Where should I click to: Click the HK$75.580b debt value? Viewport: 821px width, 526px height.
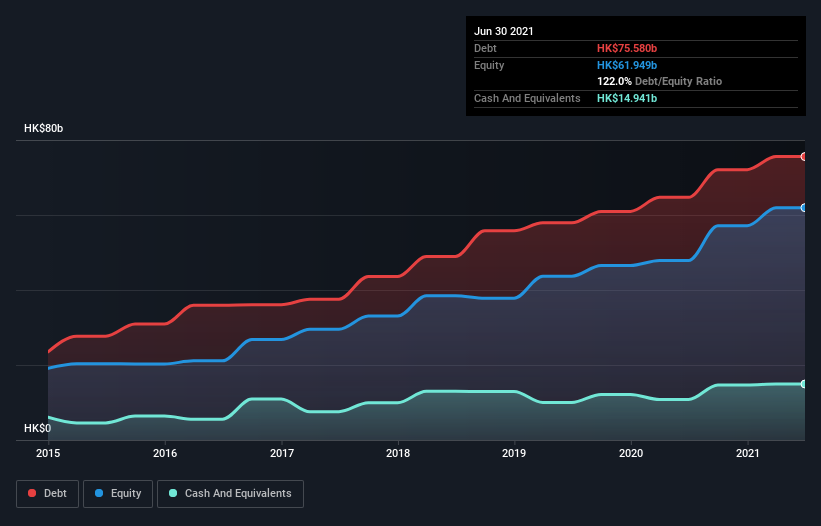click(627, 48)
